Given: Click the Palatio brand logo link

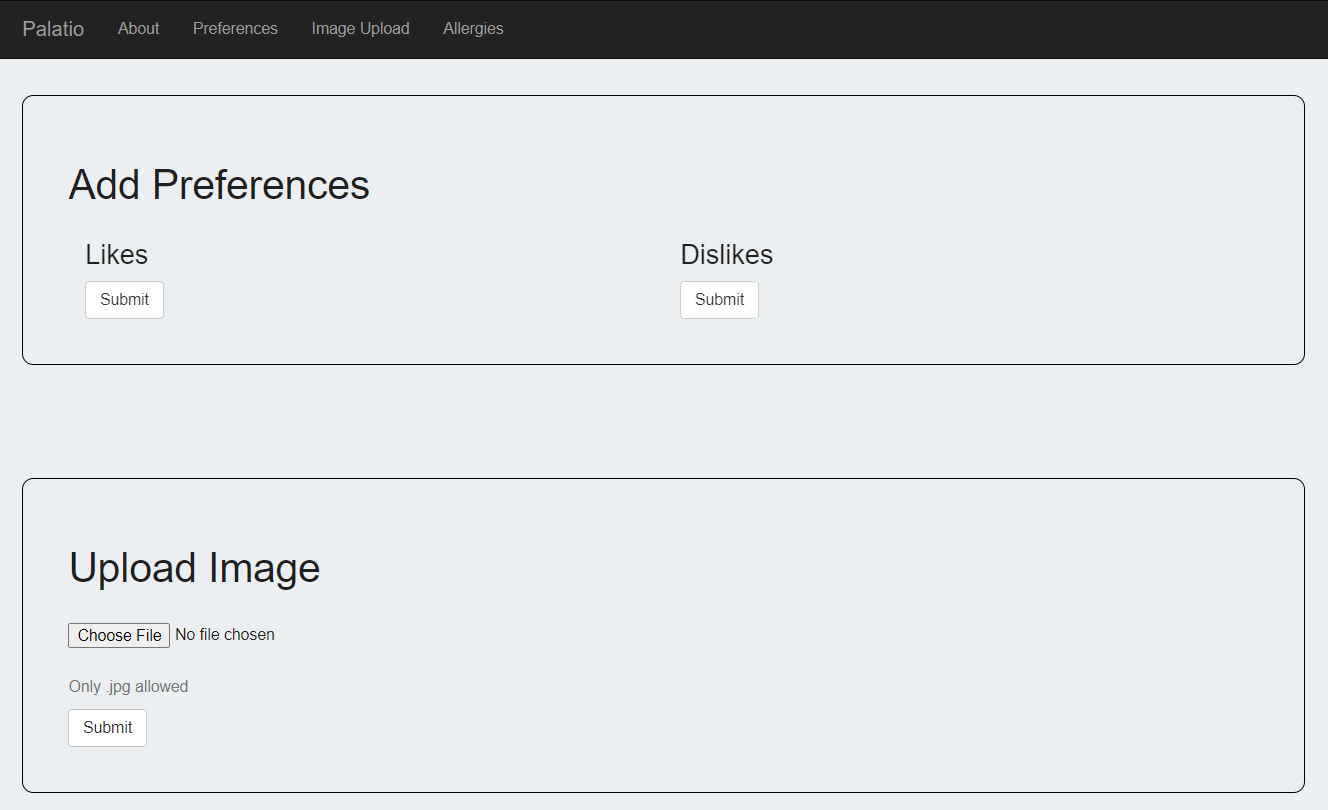Looking at the screenshot, I should pyautogui.click(x=53, y=29).
